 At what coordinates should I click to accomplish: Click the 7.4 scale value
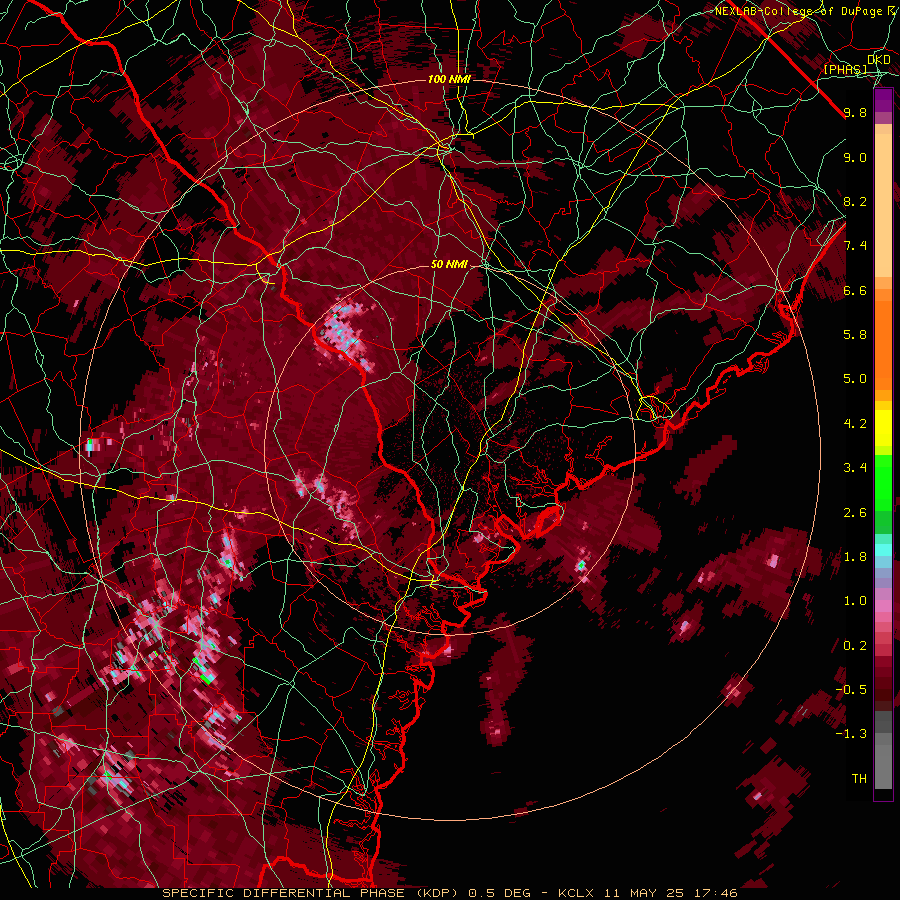click(855, 246)
